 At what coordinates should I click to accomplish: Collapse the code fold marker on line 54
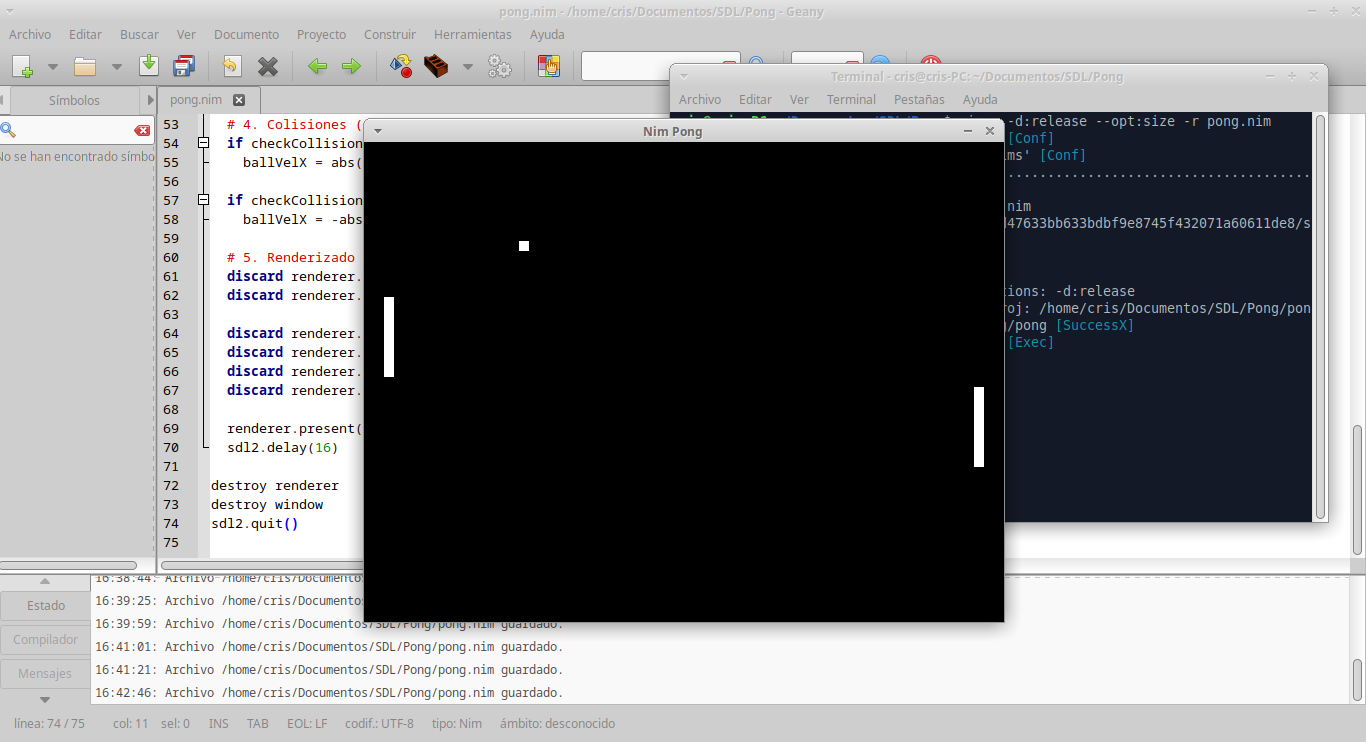coord(204,143)
